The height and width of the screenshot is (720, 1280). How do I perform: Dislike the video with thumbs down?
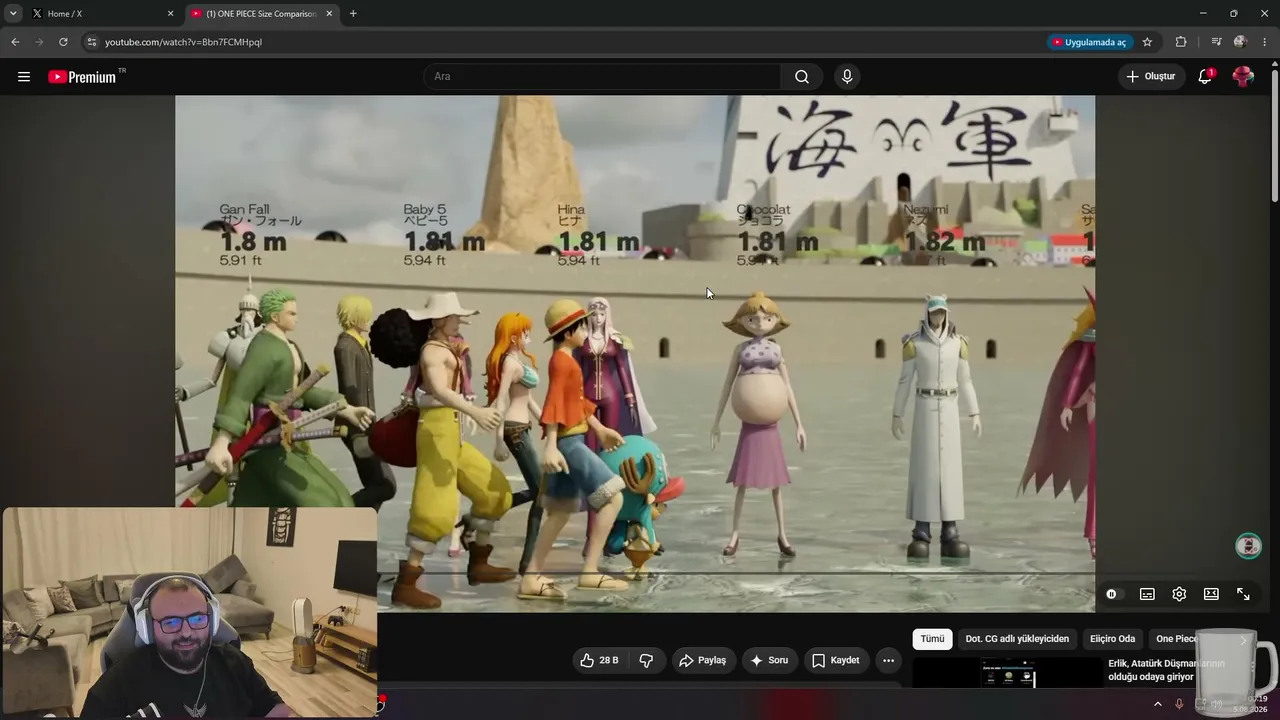click(646, 660)
